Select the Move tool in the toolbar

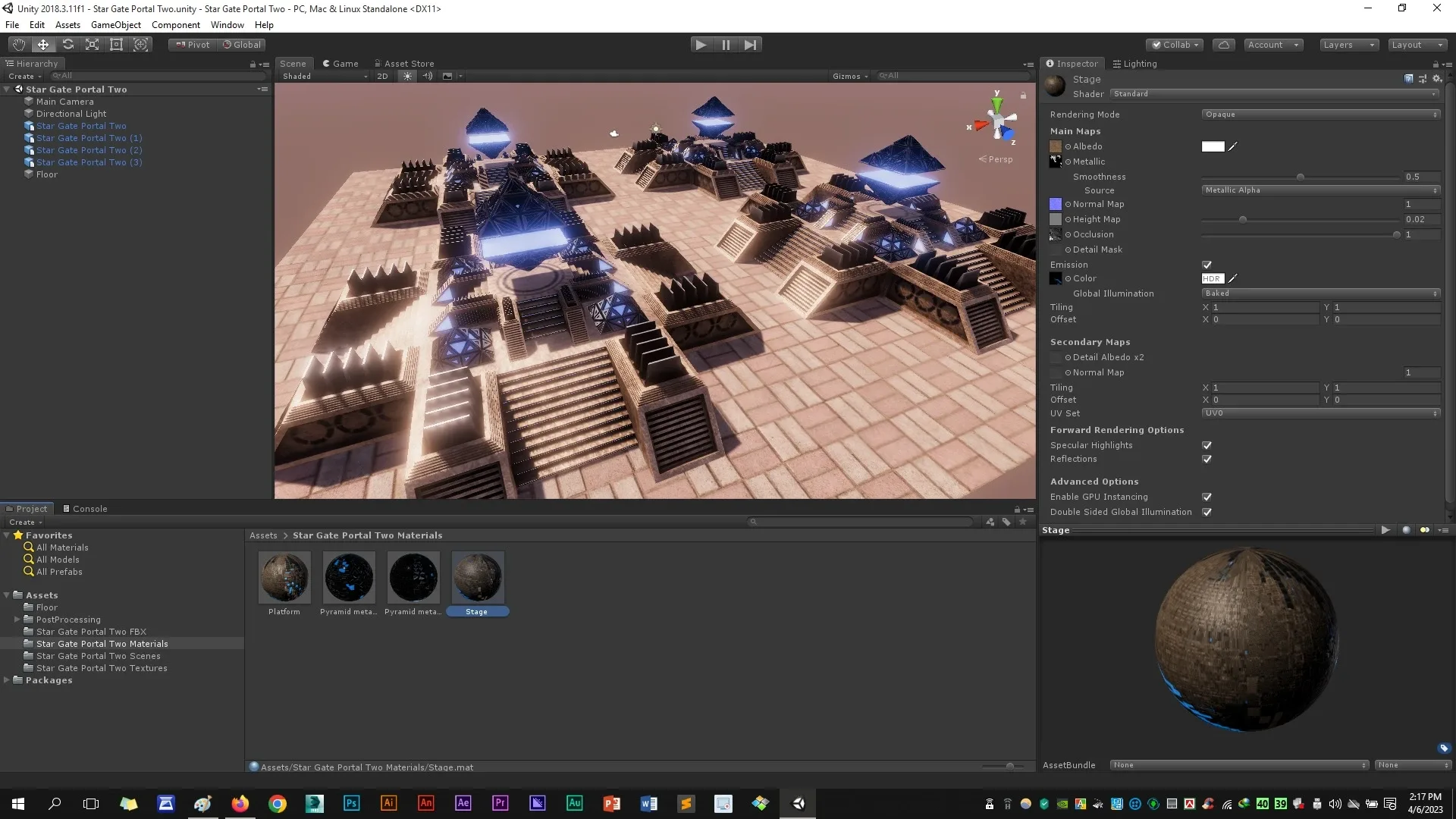(43, 45)
